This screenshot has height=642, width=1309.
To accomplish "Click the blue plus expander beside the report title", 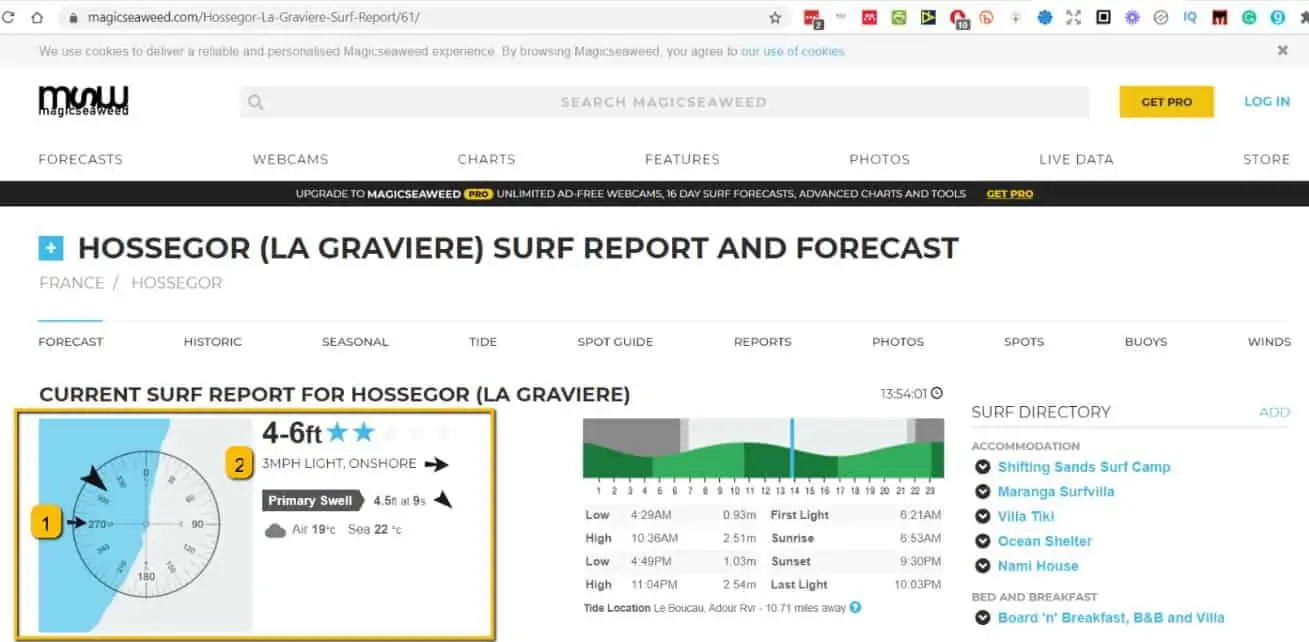I will click(51, 247).
